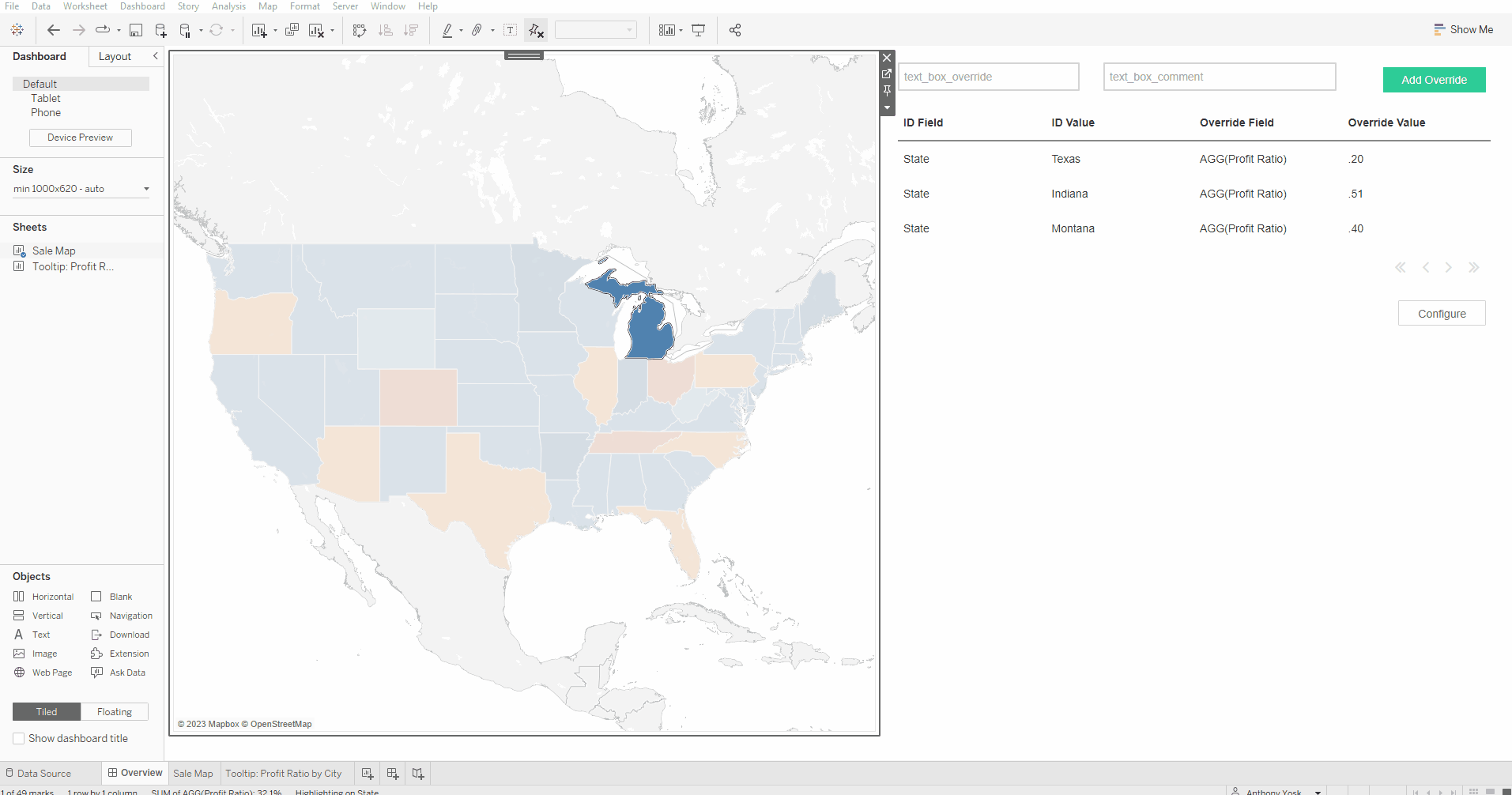1512x795 pixels.
Task: Click the Navigation object in Objects panel
Action: (x=122, y=616)
